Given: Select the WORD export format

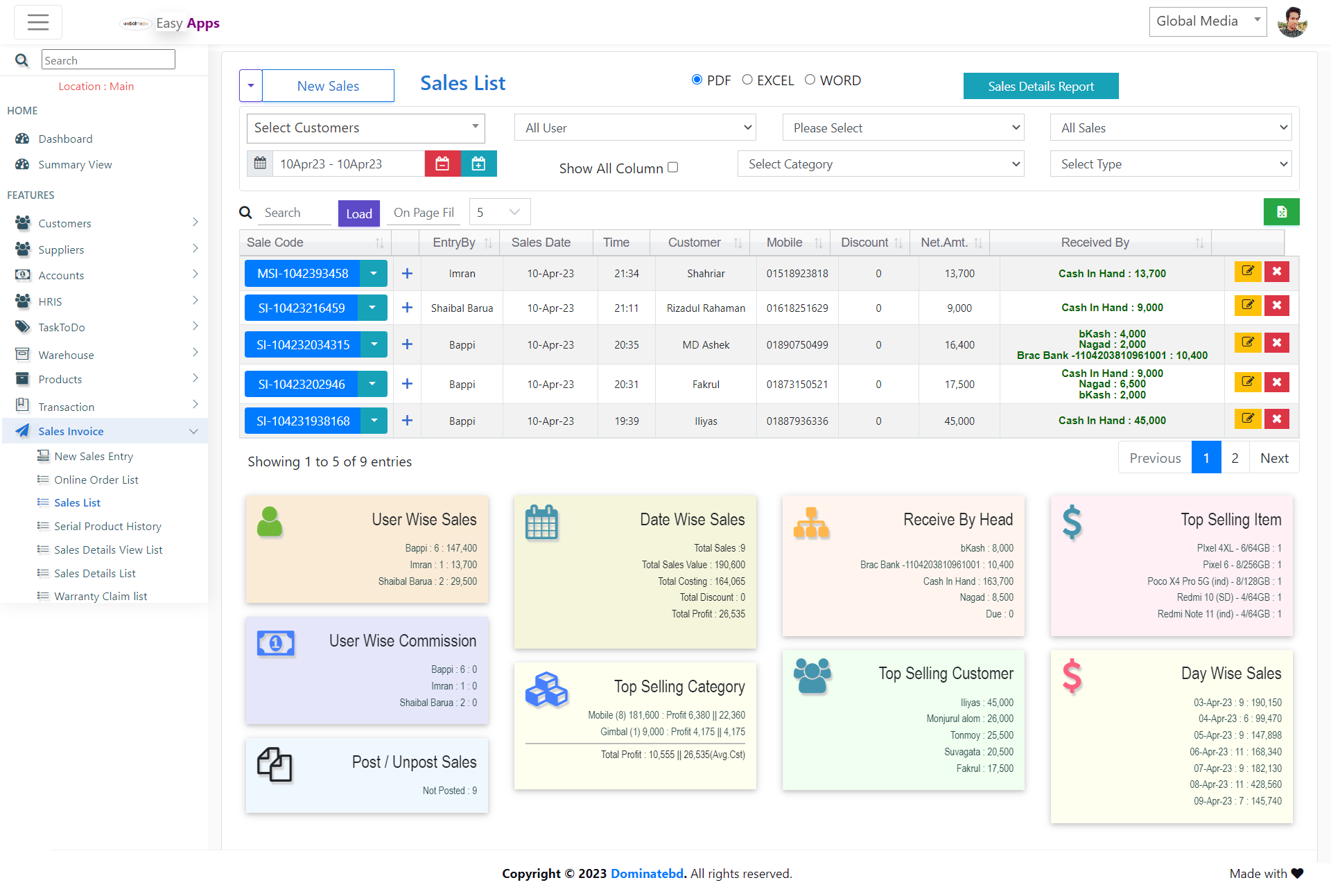Looking at the screenshot, I should tap(810, 80).
